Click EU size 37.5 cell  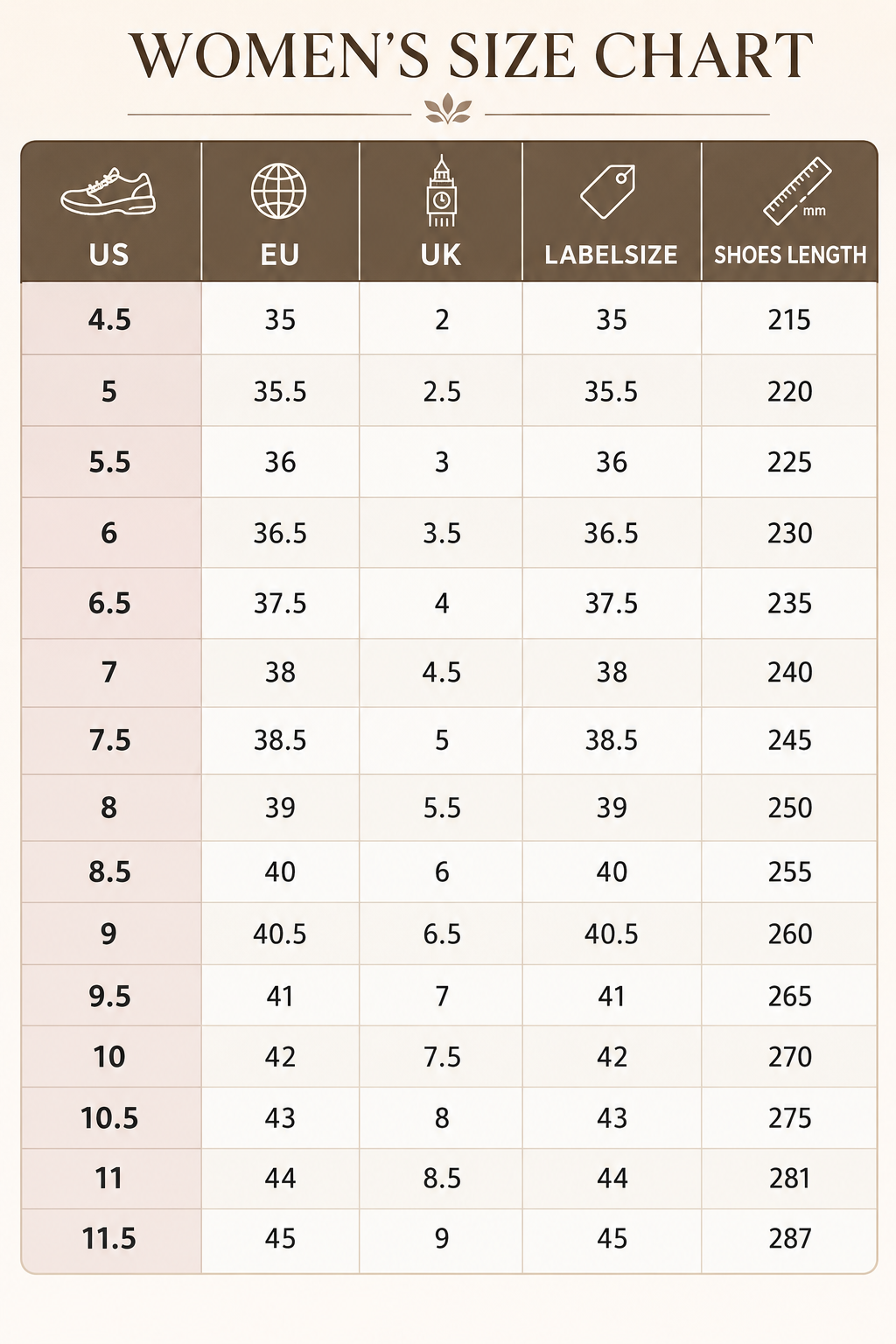(280, 603)
